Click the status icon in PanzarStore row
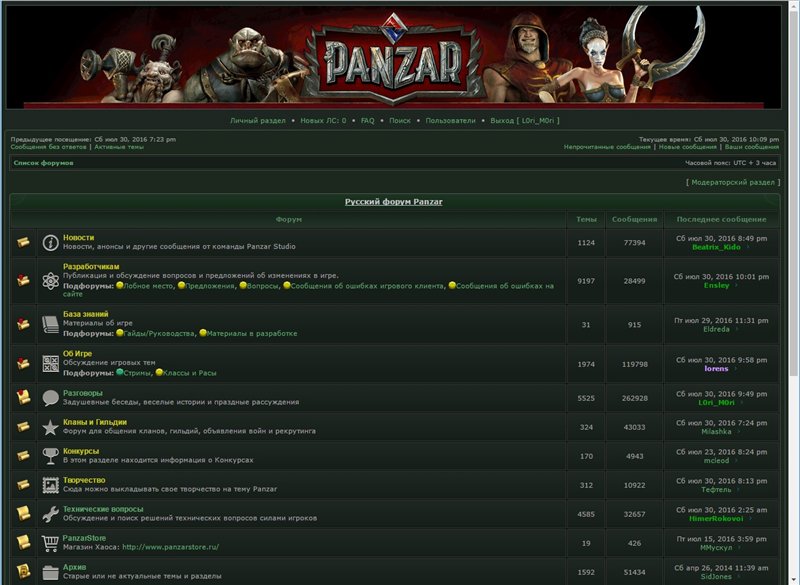 (x=23, y=543)
